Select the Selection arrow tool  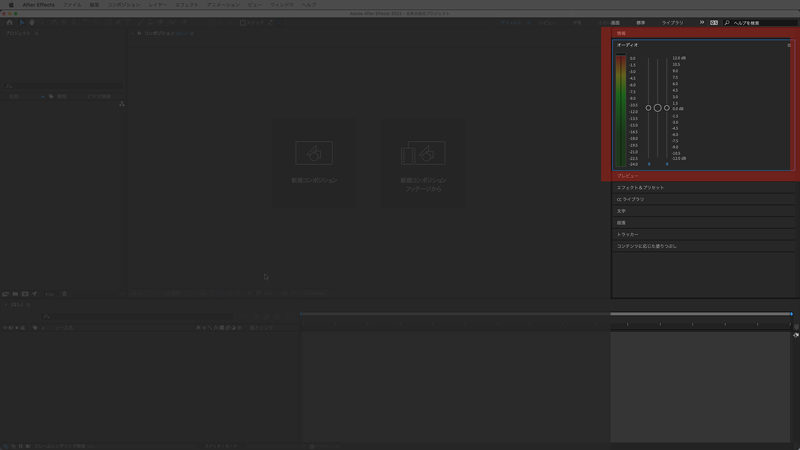coord(21,21)
